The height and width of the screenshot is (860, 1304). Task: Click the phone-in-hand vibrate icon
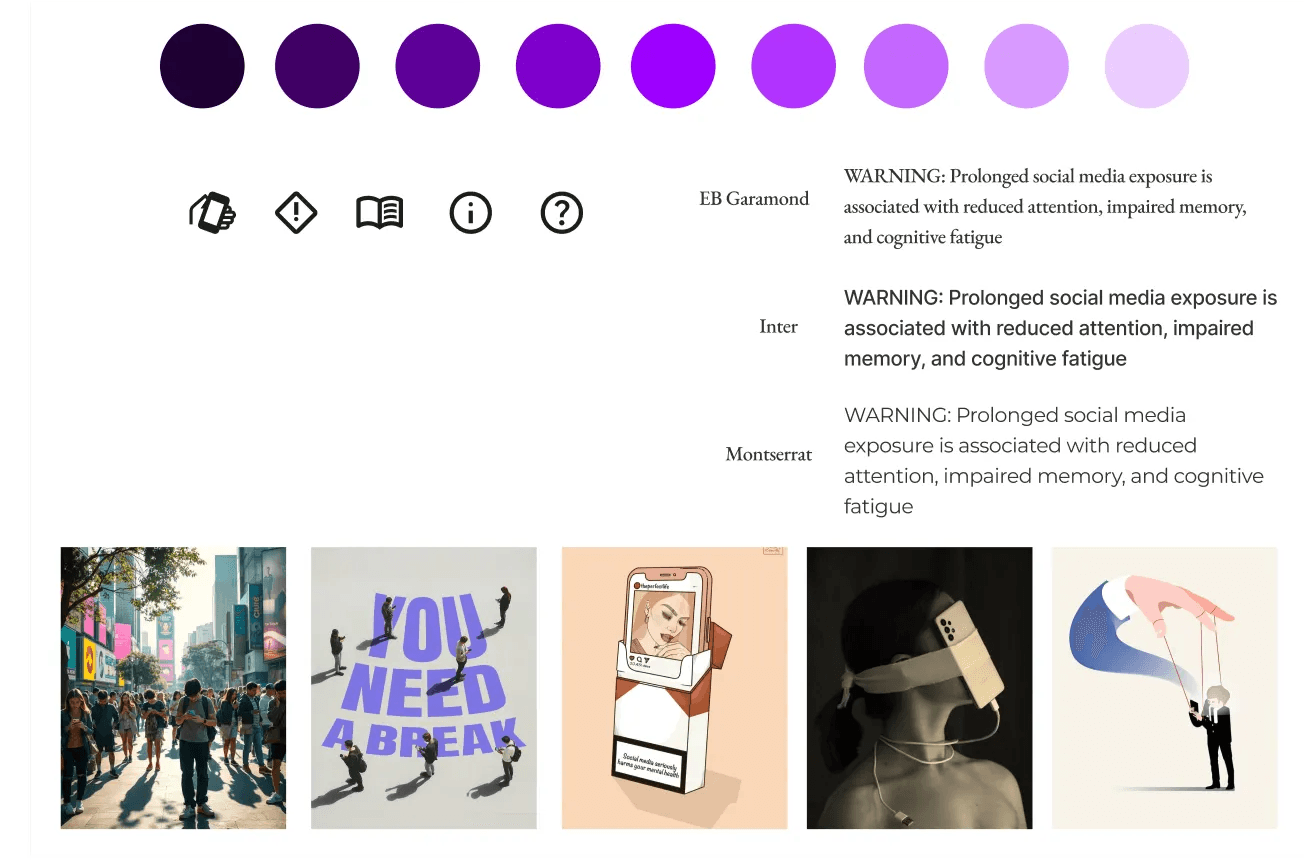[x=212, y=213]
